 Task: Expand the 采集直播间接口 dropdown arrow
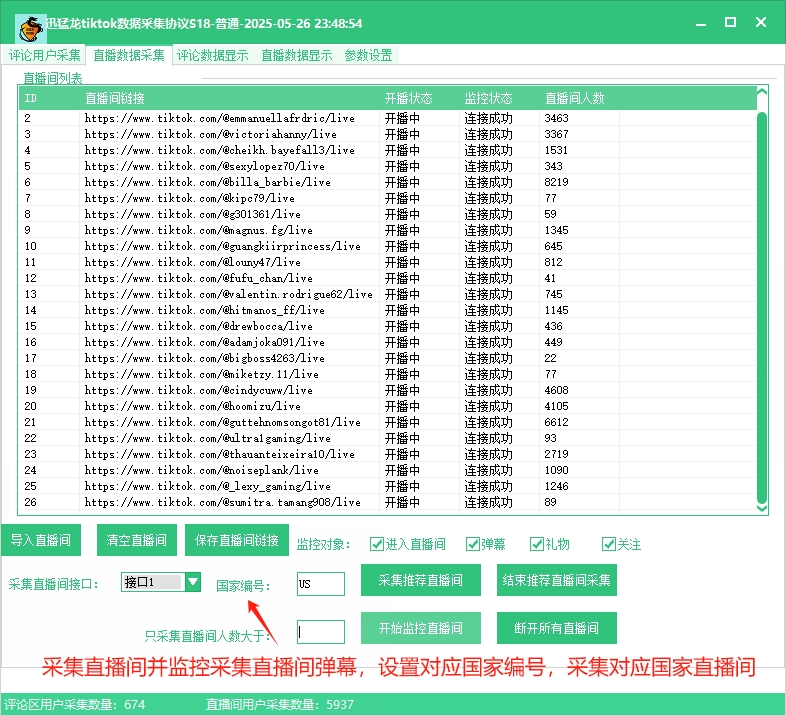pos(193,582)
